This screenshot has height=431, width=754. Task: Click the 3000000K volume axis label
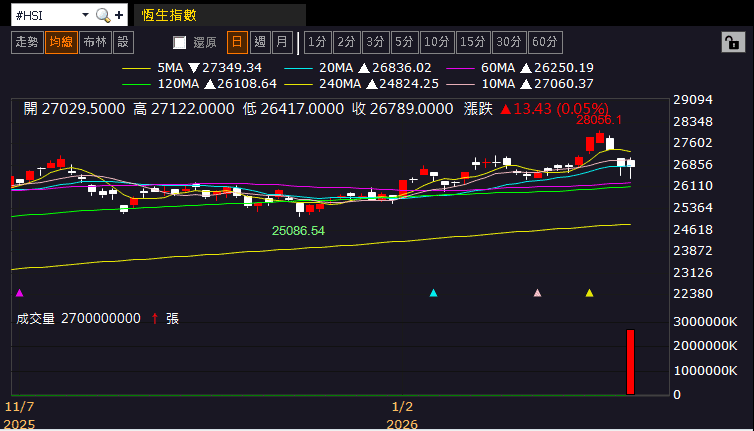[705, 322]
